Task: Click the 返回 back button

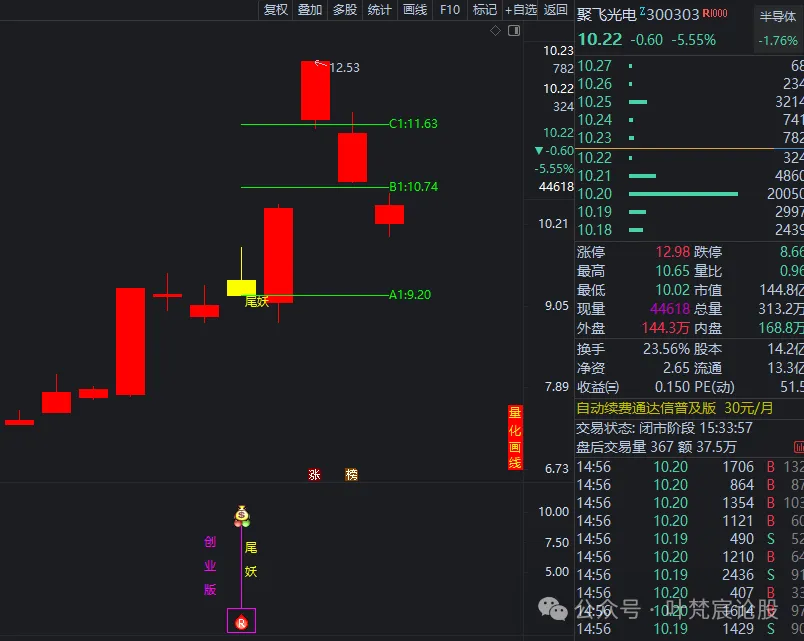Action: pos(556,10)
